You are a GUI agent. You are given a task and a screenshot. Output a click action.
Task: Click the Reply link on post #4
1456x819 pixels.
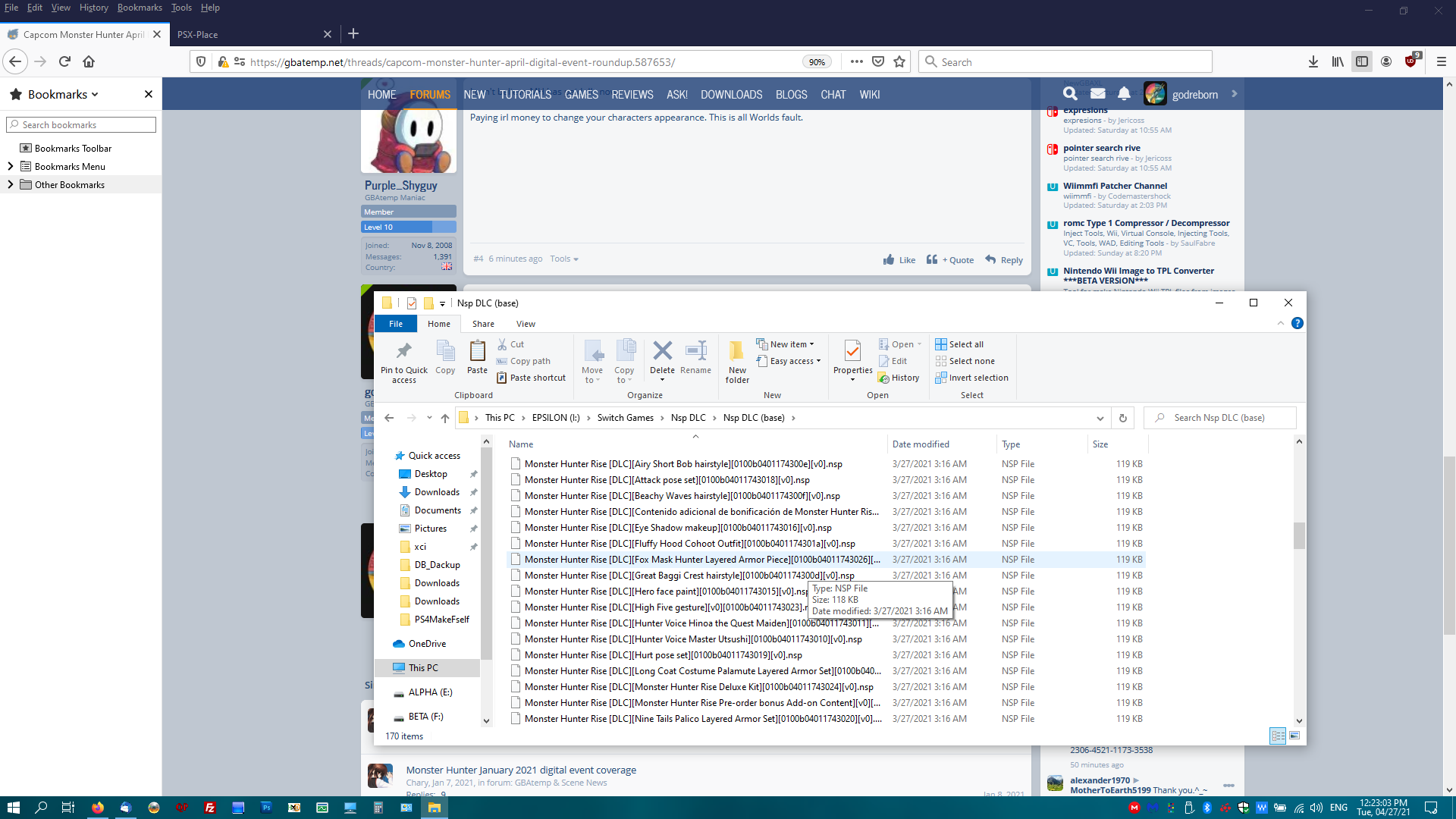tap(1004, 259)
